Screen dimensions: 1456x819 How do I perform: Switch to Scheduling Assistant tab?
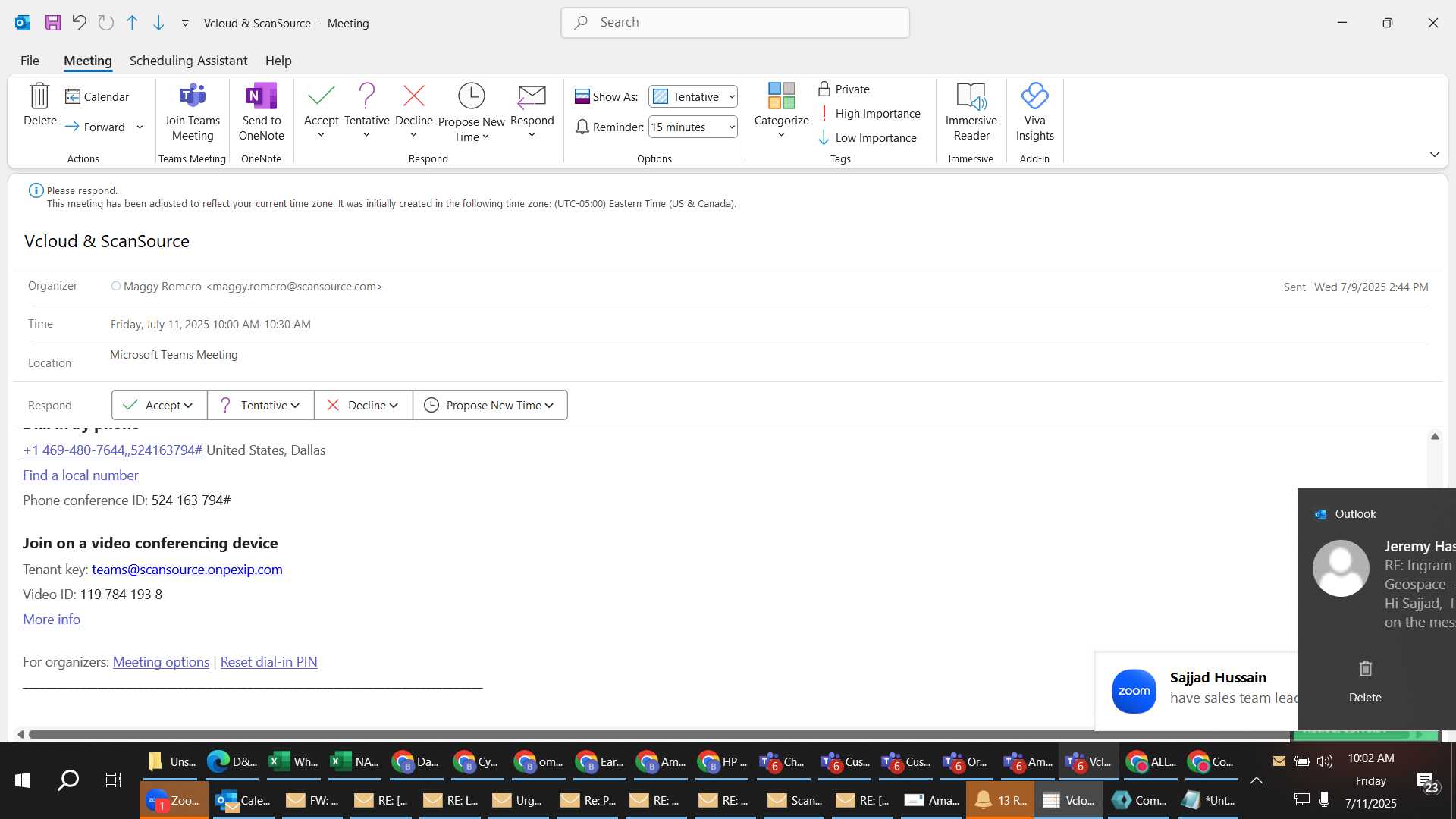tap(188, 61)
